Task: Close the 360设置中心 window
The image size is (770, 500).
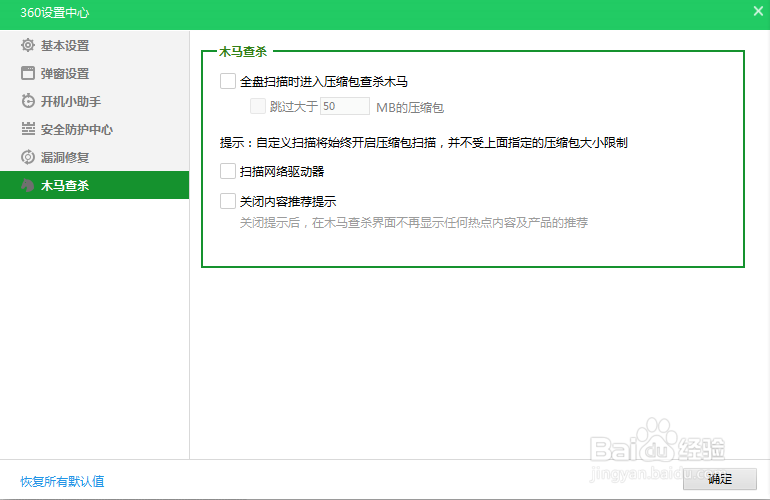Action: pos(758,11)
